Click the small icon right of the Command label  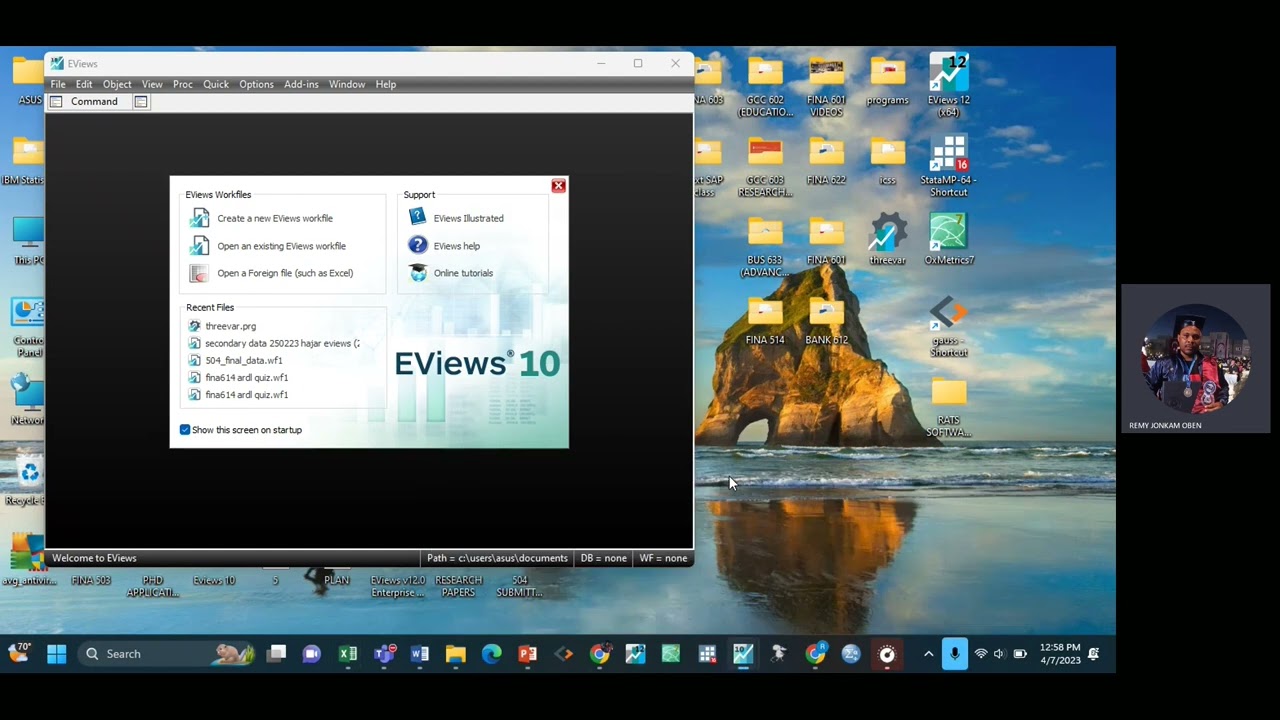(141, 102)
